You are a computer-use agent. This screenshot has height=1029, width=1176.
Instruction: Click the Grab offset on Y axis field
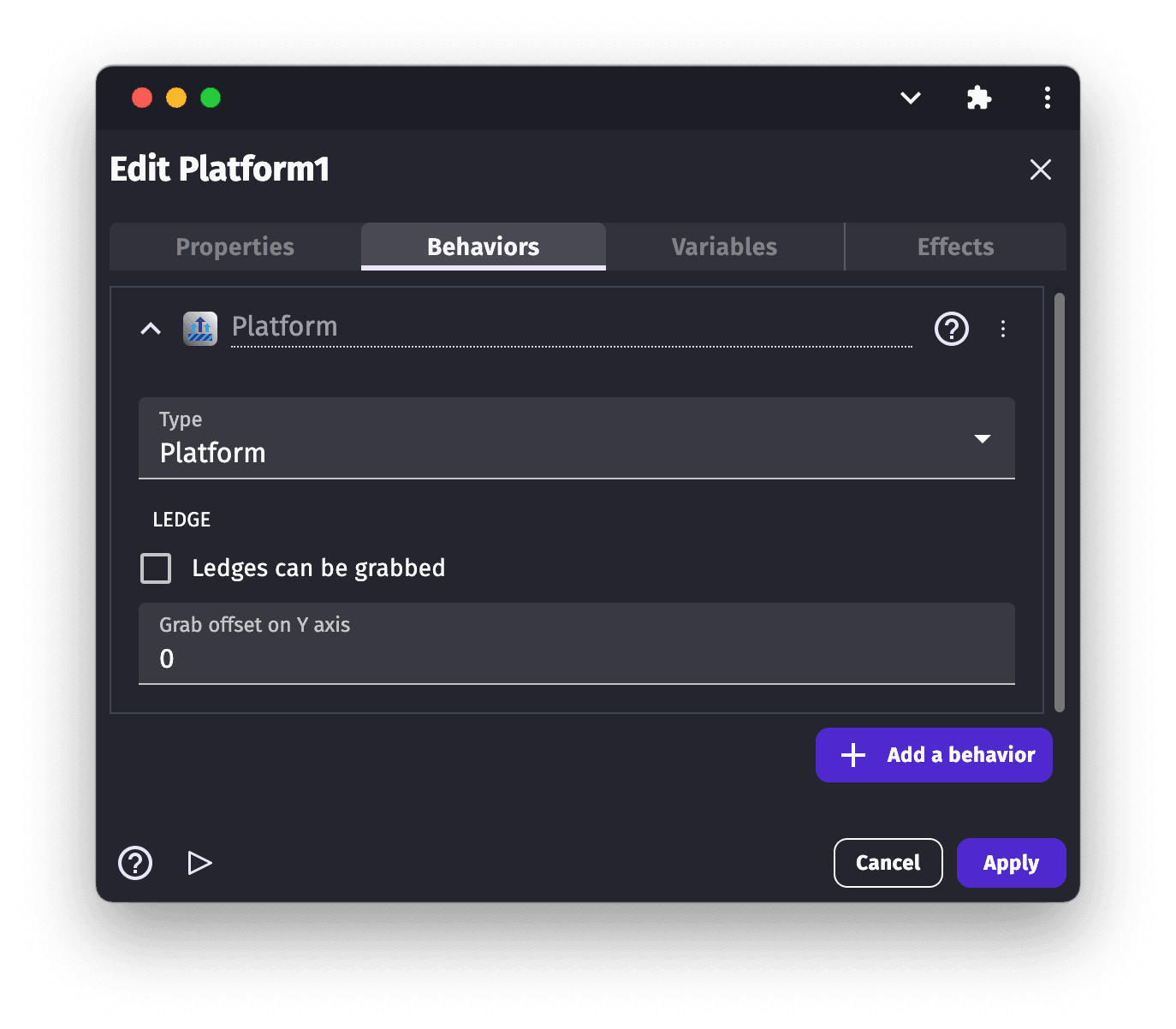pyautogui.click(x=576, y=657)
